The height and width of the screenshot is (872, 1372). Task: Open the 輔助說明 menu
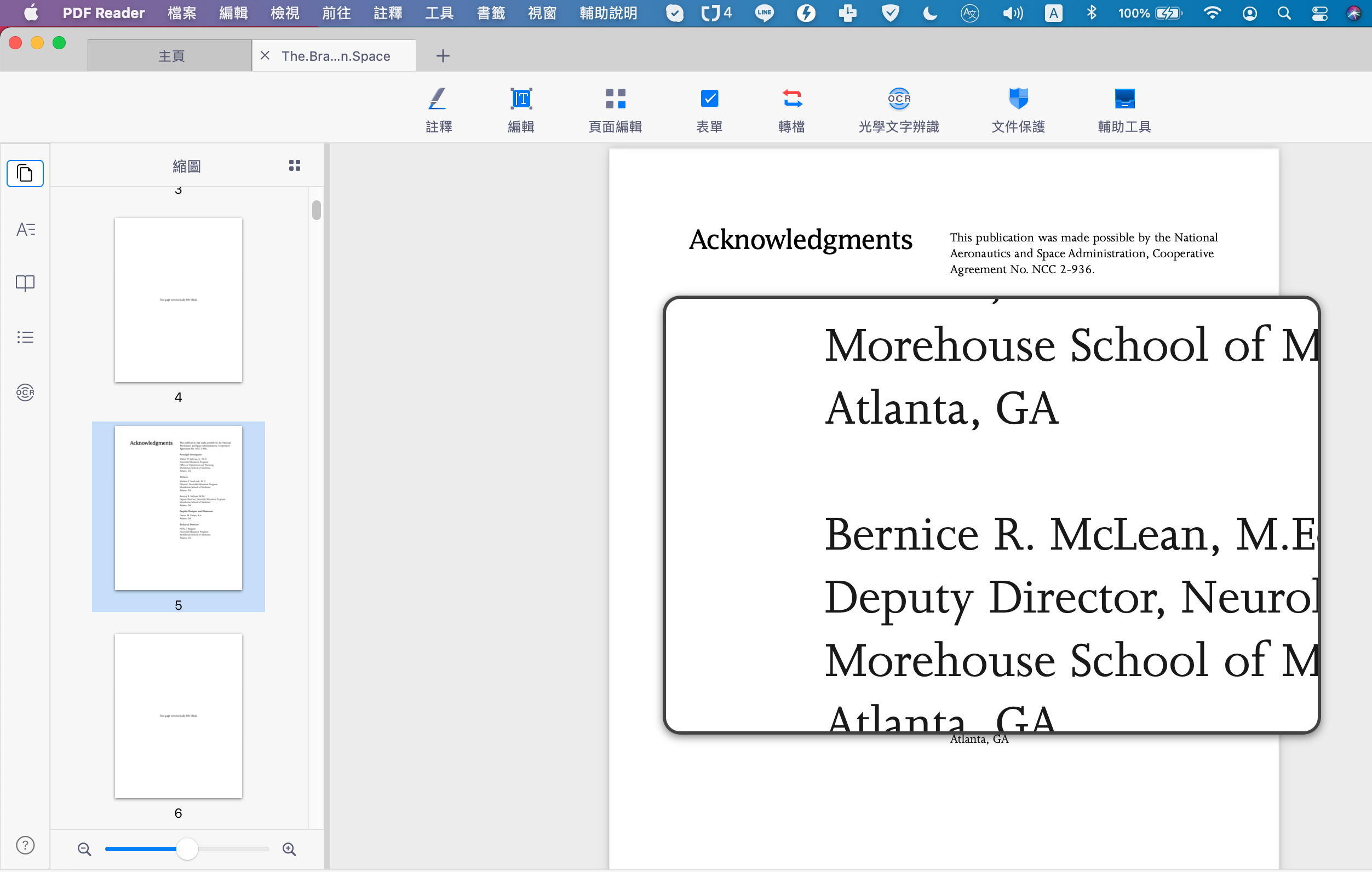[608, 13]
